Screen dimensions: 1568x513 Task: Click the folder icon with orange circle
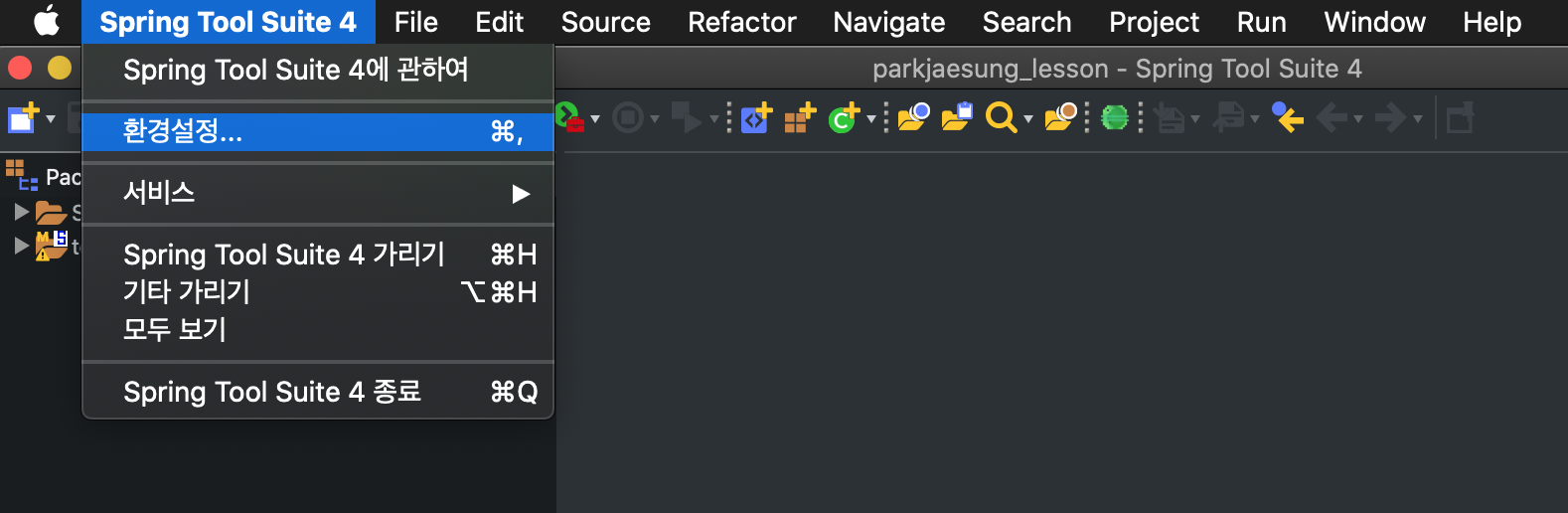point(1060,117)
